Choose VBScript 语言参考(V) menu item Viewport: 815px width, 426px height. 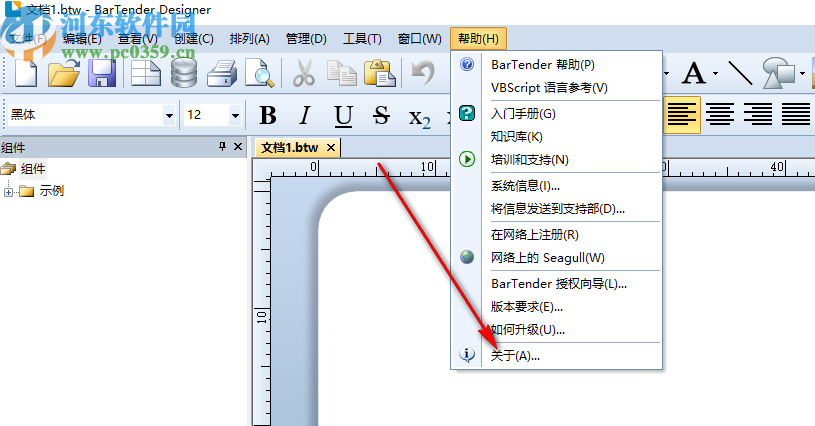557,88
